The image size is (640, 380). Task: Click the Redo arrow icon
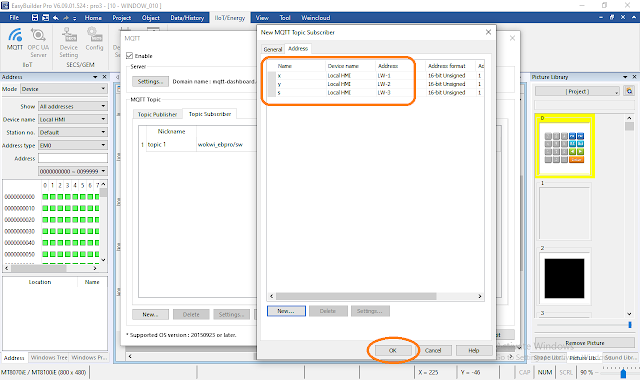[66, 18]
